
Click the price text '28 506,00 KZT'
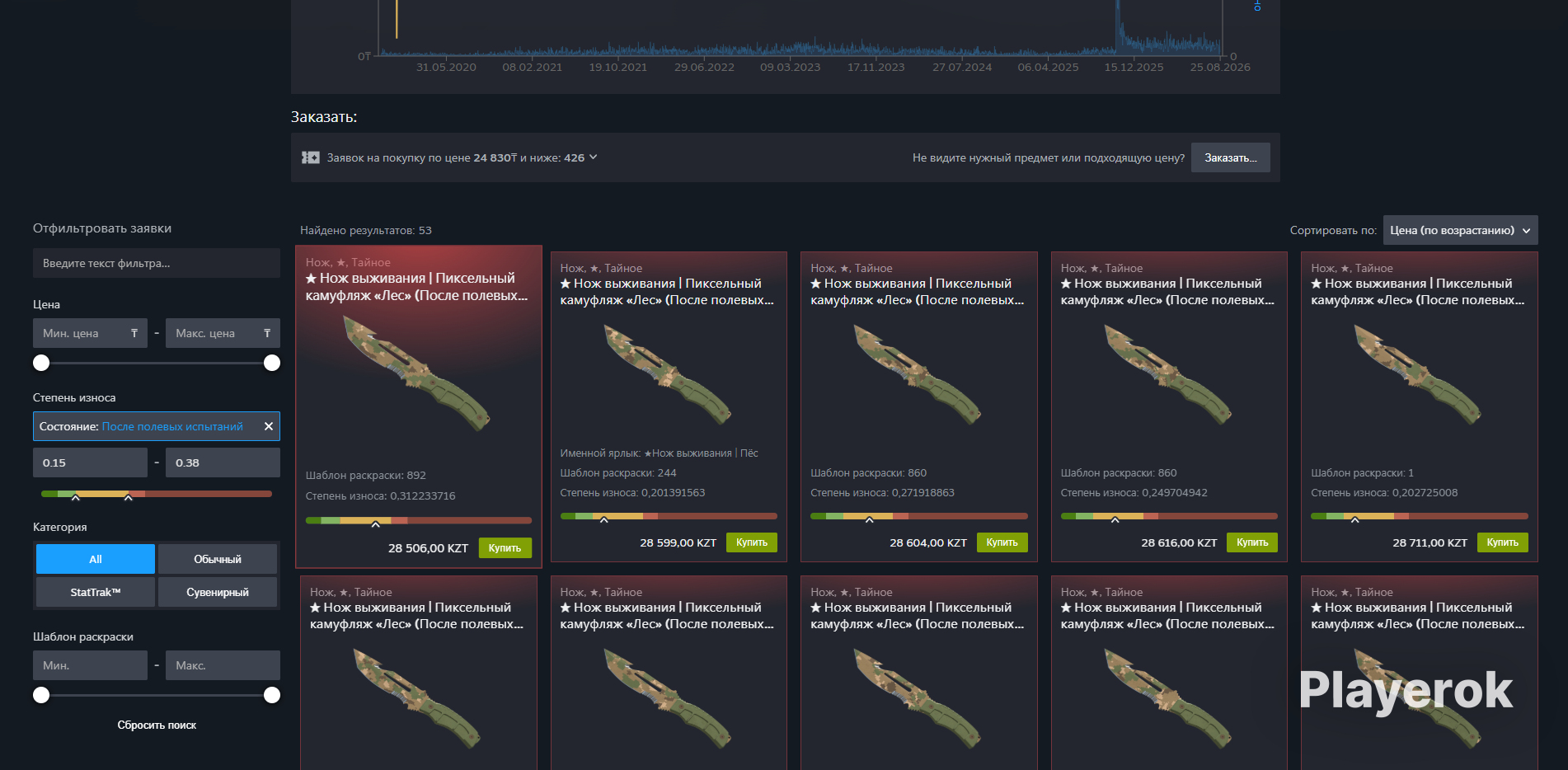428,548
